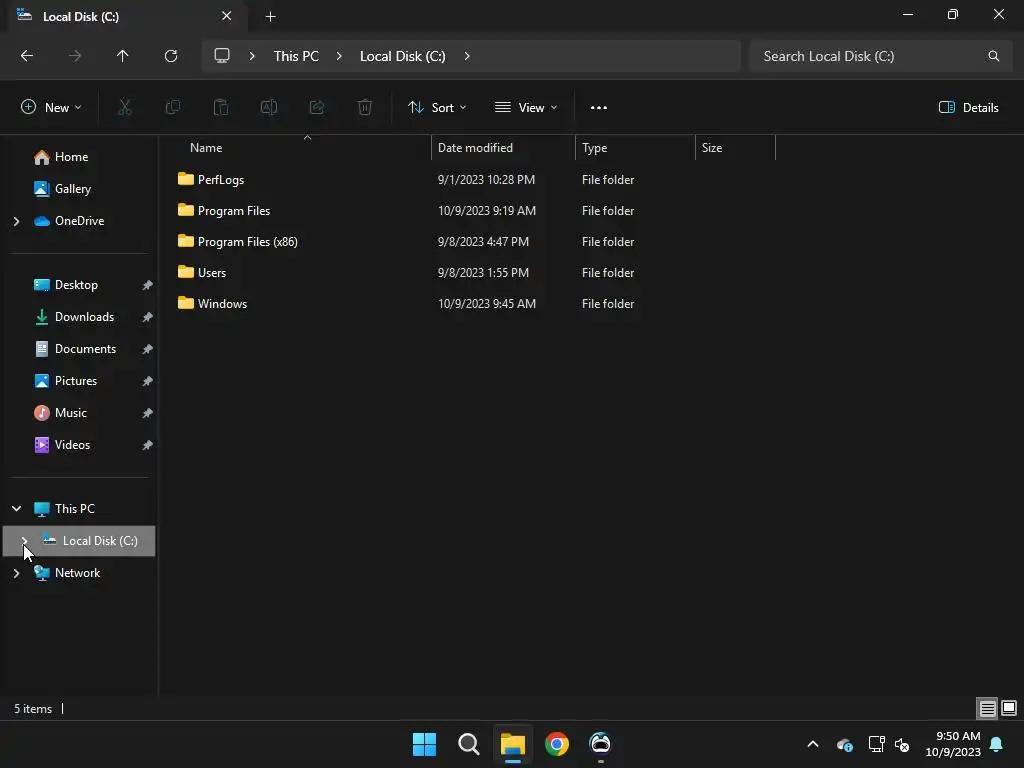
Task: Collapse the This PC tree node
Action: click(16, 509)
